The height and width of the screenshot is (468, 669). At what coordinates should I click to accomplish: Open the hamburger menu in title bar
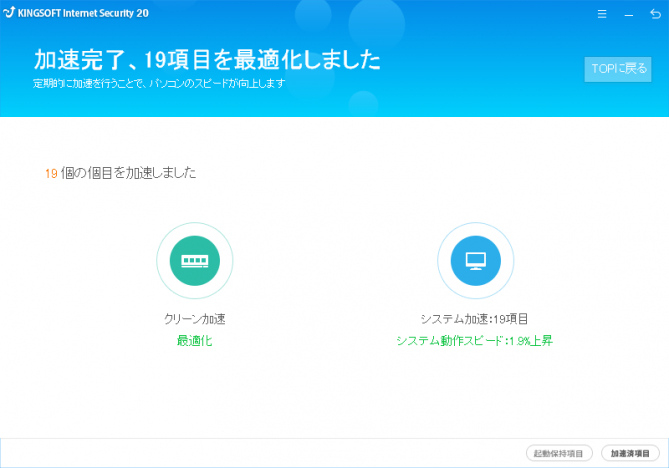[x=601, y=15]
